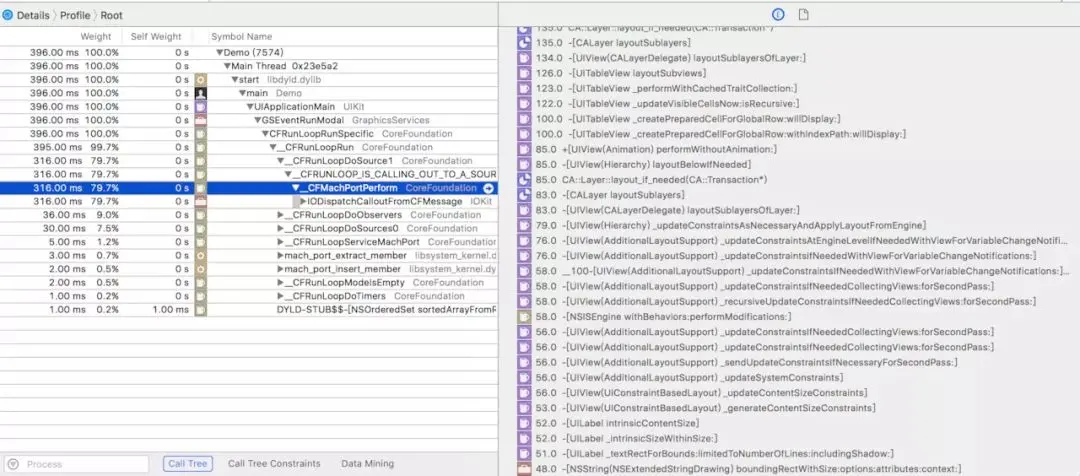Click the focus arrow on the __CFMachPortPerform row
This screenshot has width=1080, height=476.
[488, 188]
